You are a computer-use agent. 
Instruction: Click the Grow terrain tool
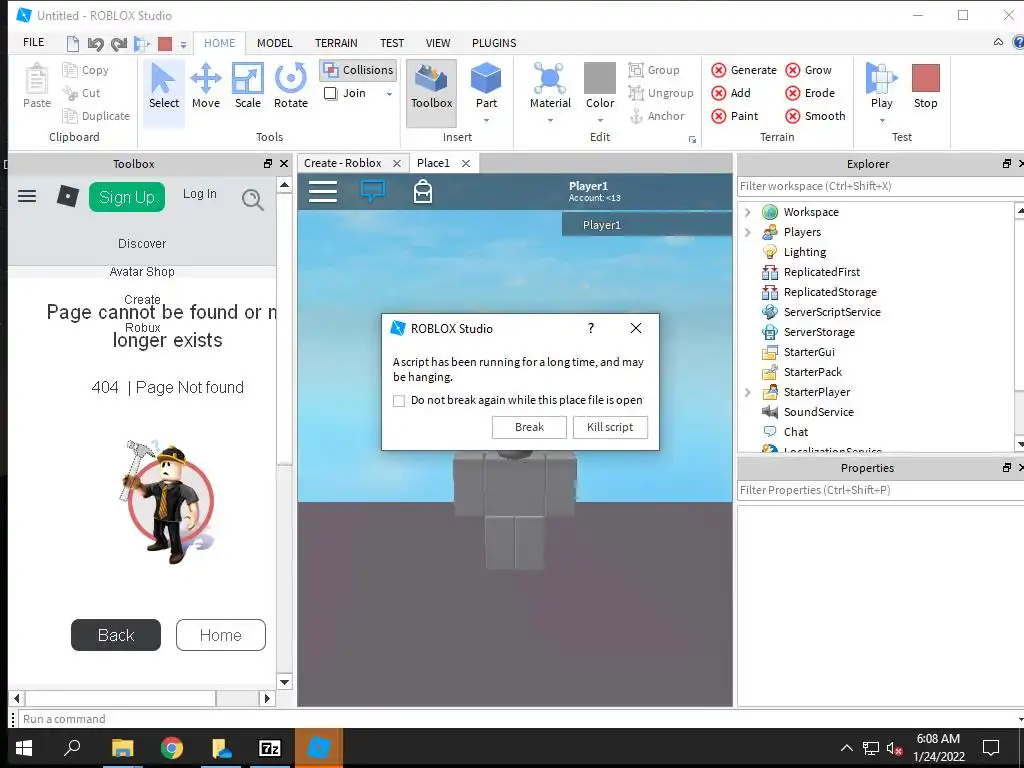(809, 70)
